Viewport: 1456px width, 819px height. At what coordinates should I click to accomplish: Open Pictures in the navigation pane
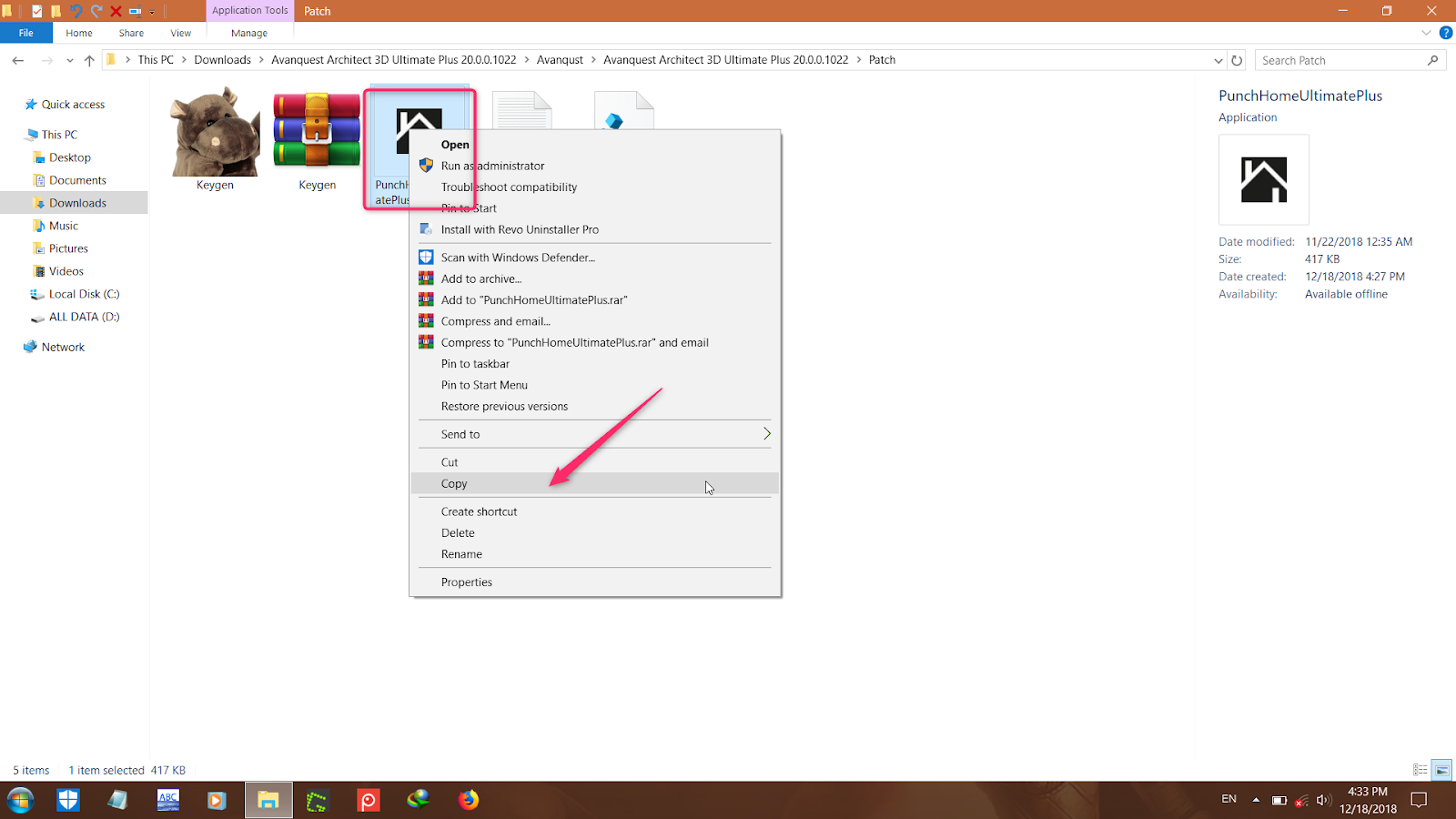(68, 248)
